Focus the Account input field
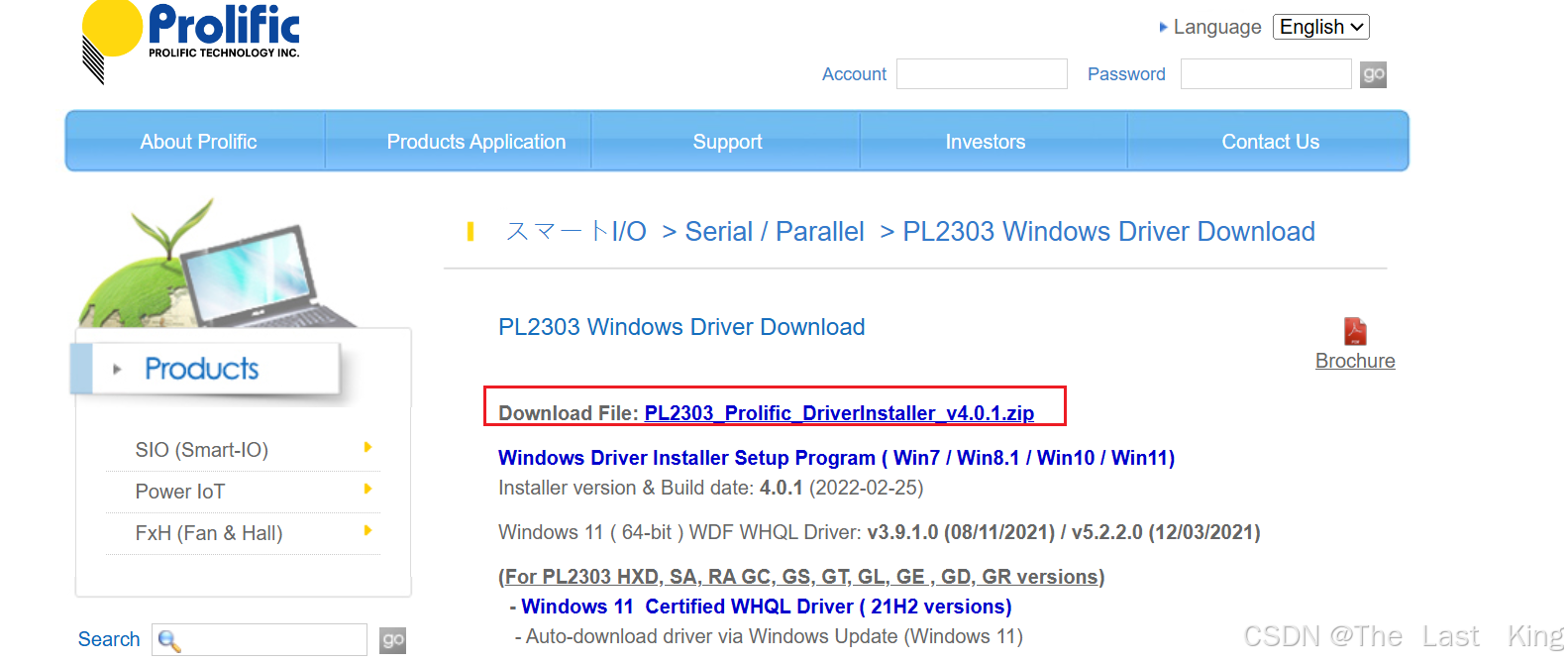Viewport: 1568px width, 663px height. pos(982,74)
